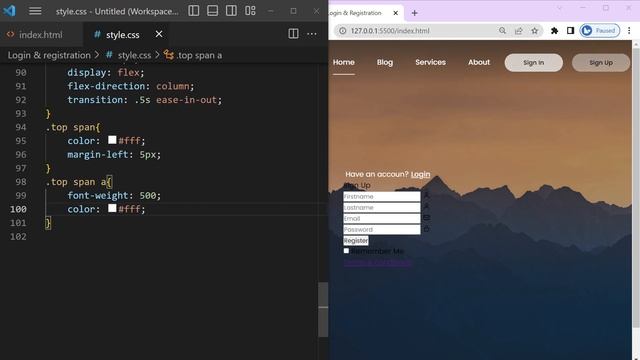Image resolution: width=640 pixels, height=360 pixels.
Task: Toggle bottom panel layout icon
Action: pos(213,11)
